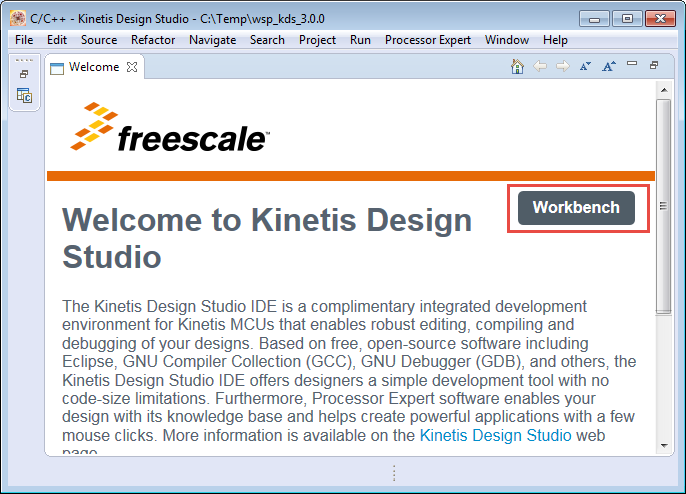Restore the Welcome view with top-right icon
This screenshot has height=494, width=686.
tap(654, 66)
